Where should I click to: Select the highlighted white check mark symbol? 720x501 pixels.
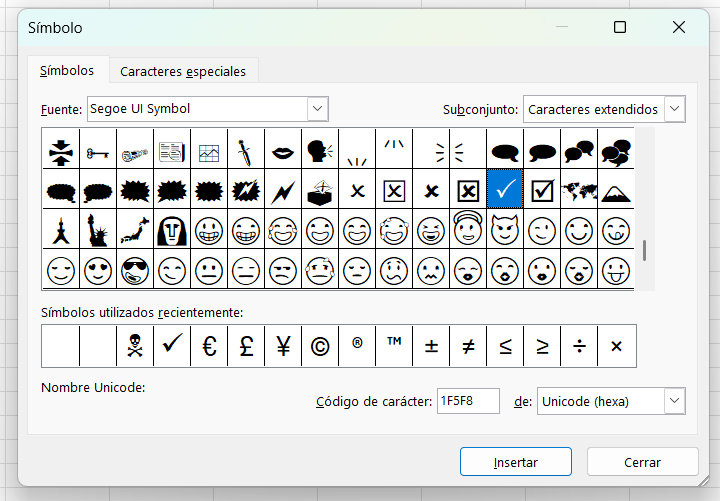(x=506, y=190)
